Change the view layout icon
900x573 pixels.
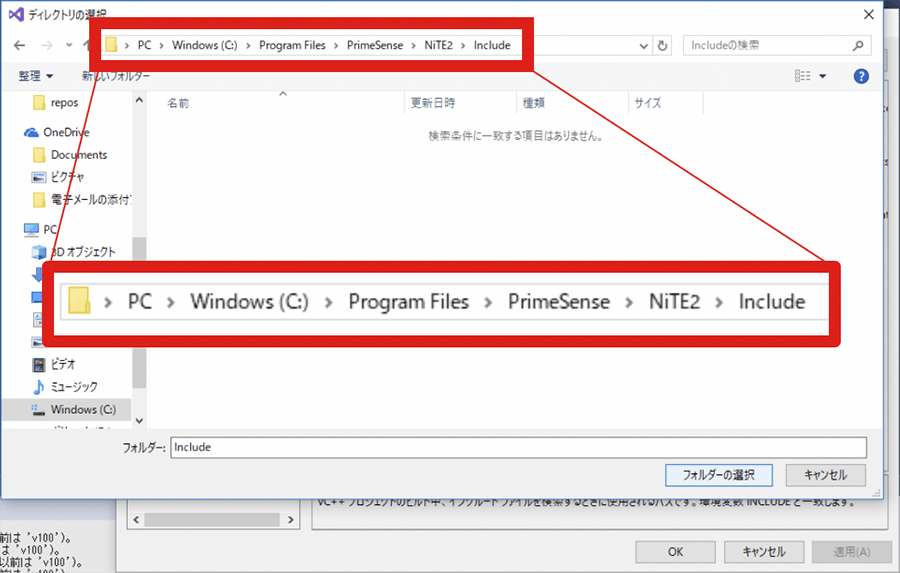point(802,76)
